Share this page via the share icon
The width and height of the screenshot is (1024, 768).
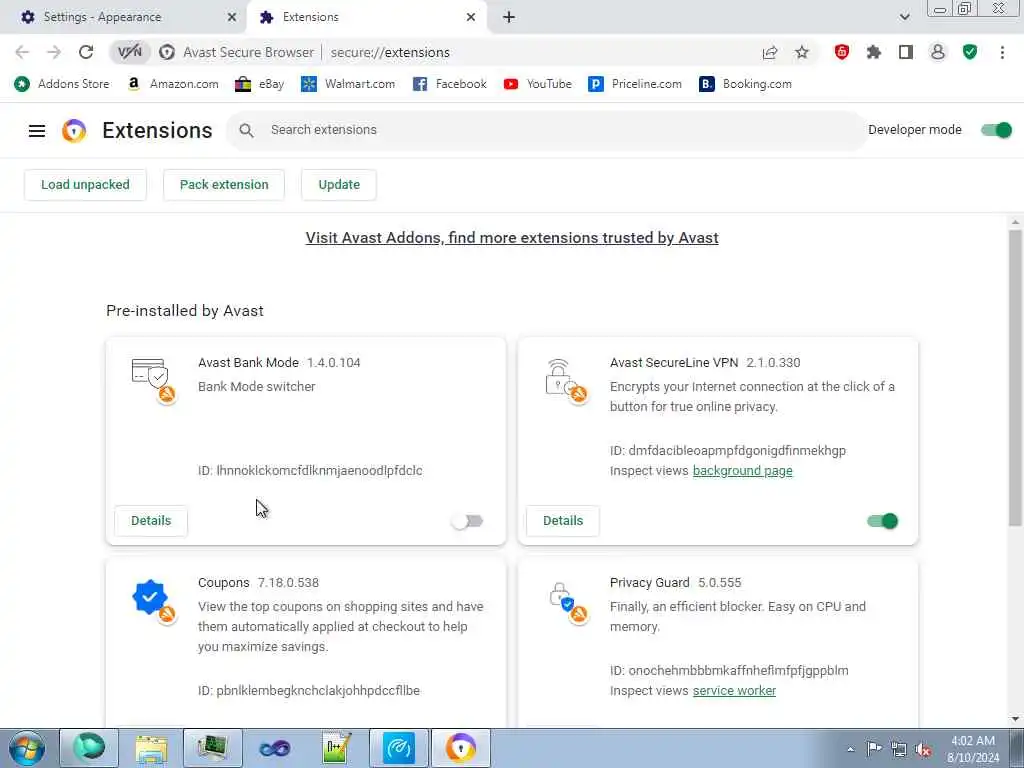(770, 52)
